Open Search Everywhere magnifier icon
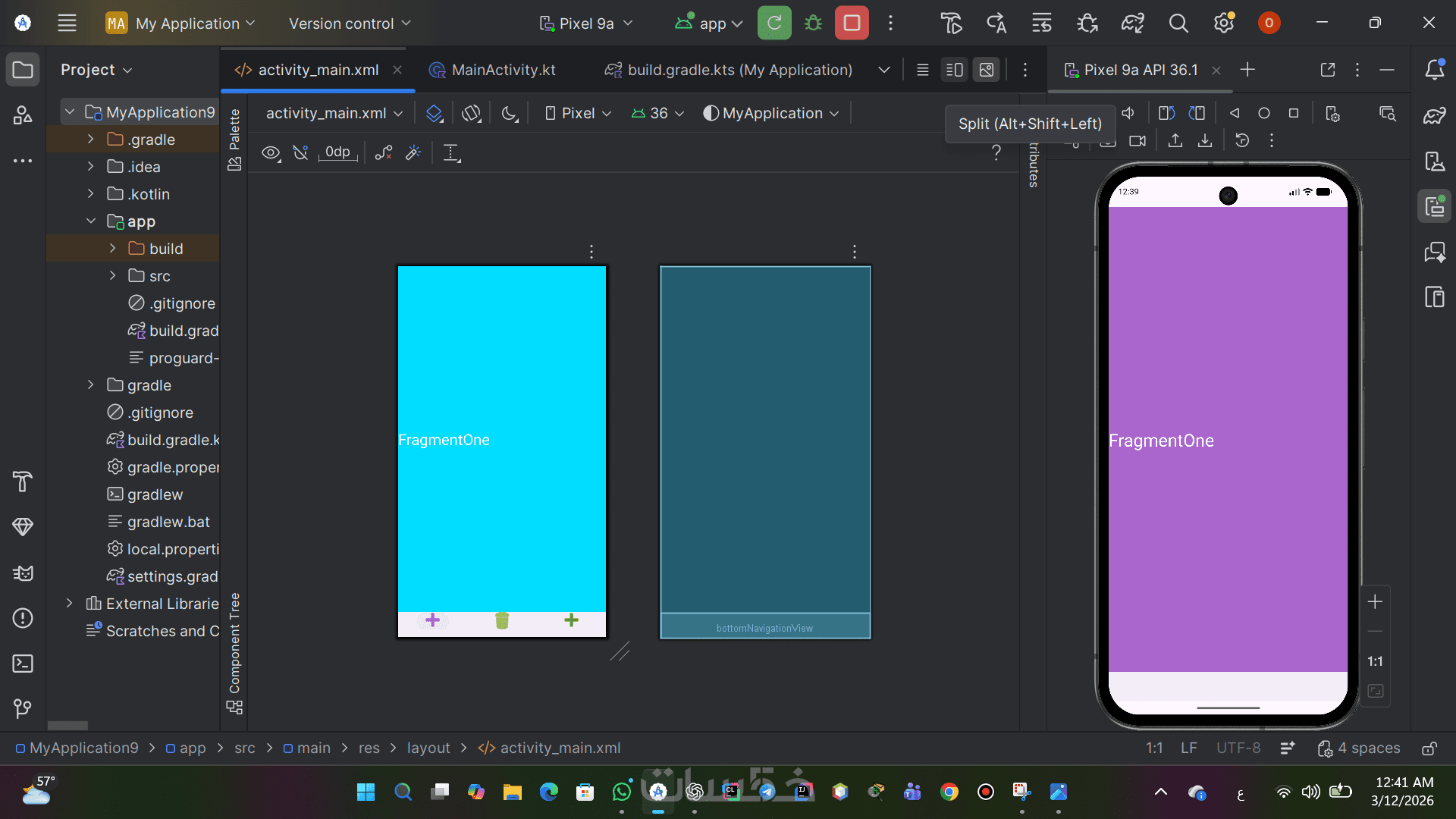1456x819 pixels. pyautogui.click(x=1178, y=24)
